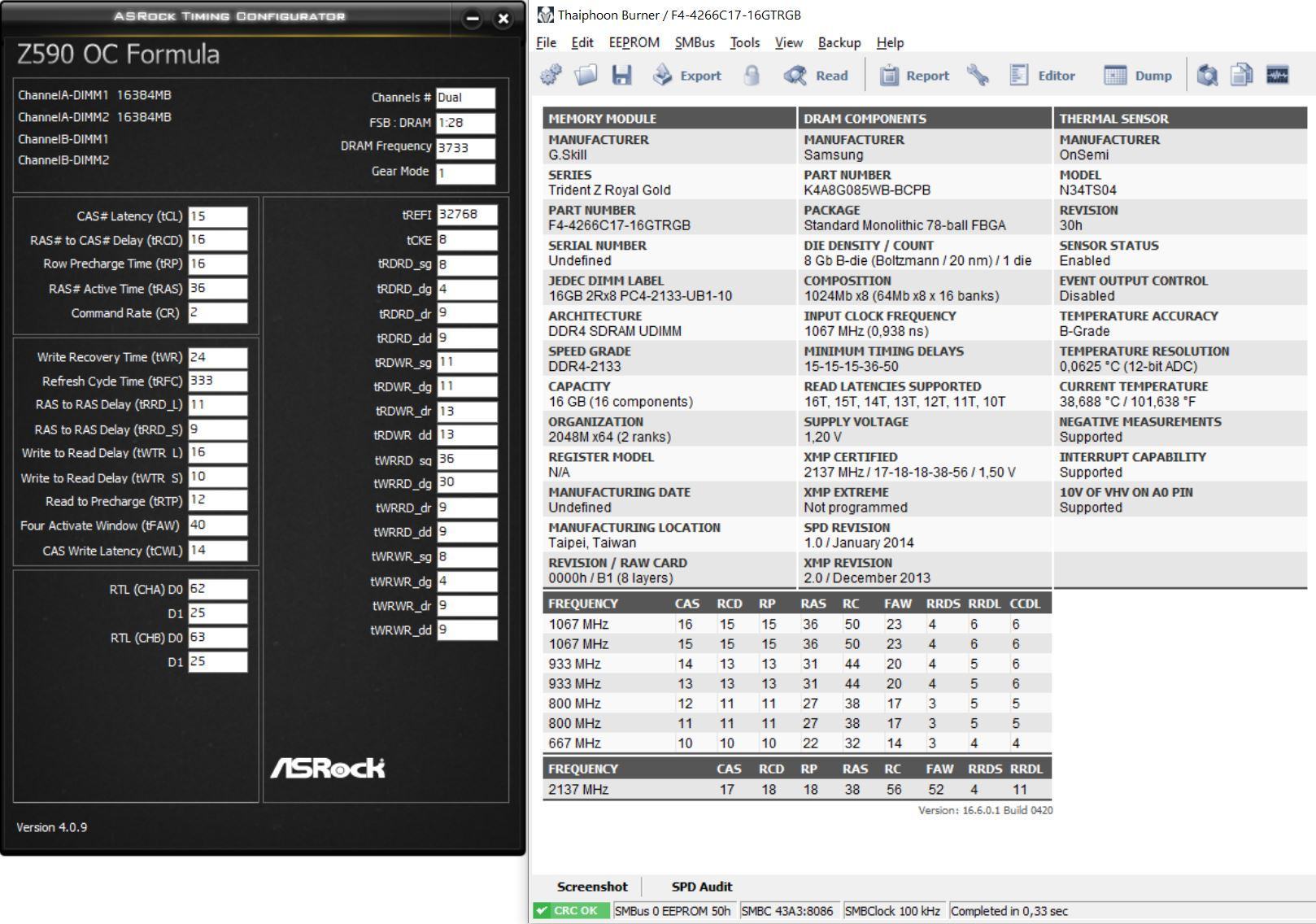The image size is (1316, 924).
Task: Click the SMBC 43A3:8086 status entry
Action: point(787,911)
